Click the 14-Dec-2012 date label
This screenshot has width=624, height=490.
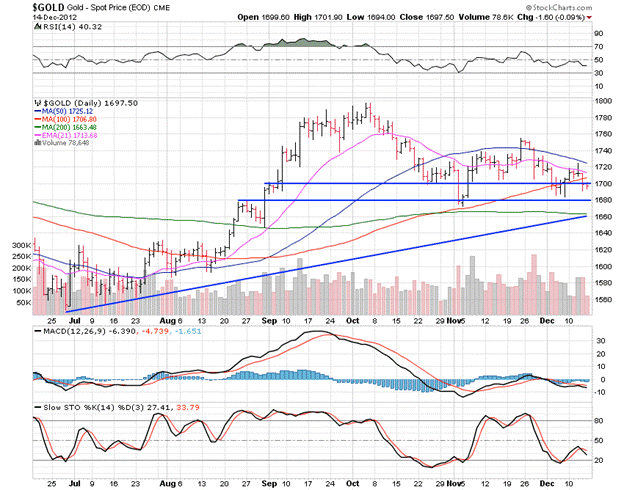coord(31,19)
